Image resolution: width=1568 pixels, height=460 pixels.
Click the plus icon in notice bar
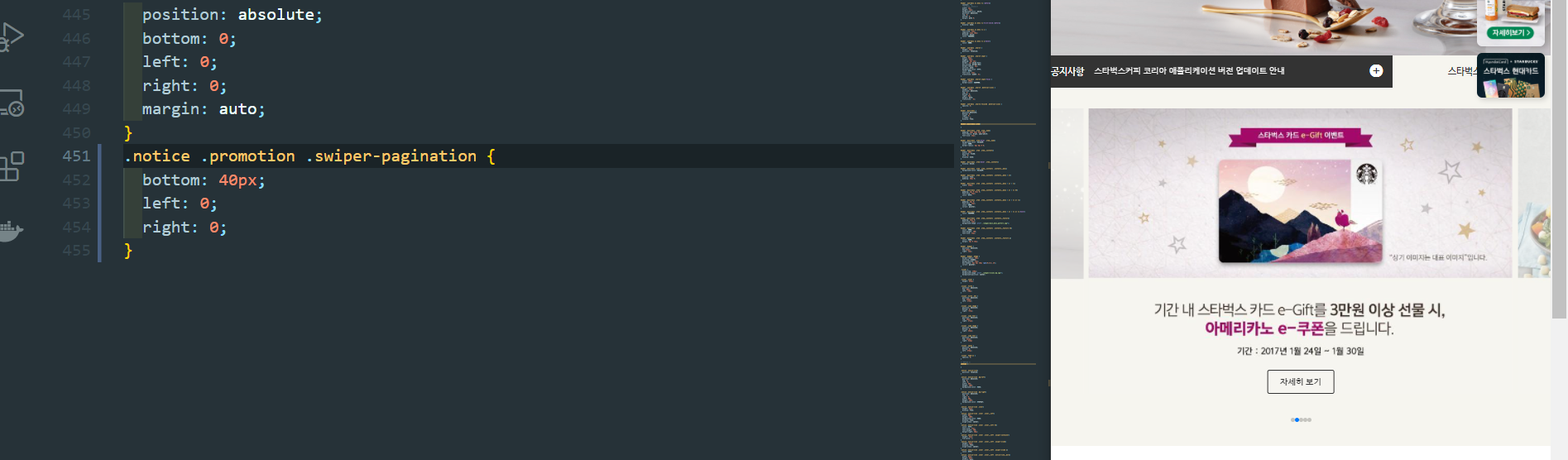pos(1376,71)
